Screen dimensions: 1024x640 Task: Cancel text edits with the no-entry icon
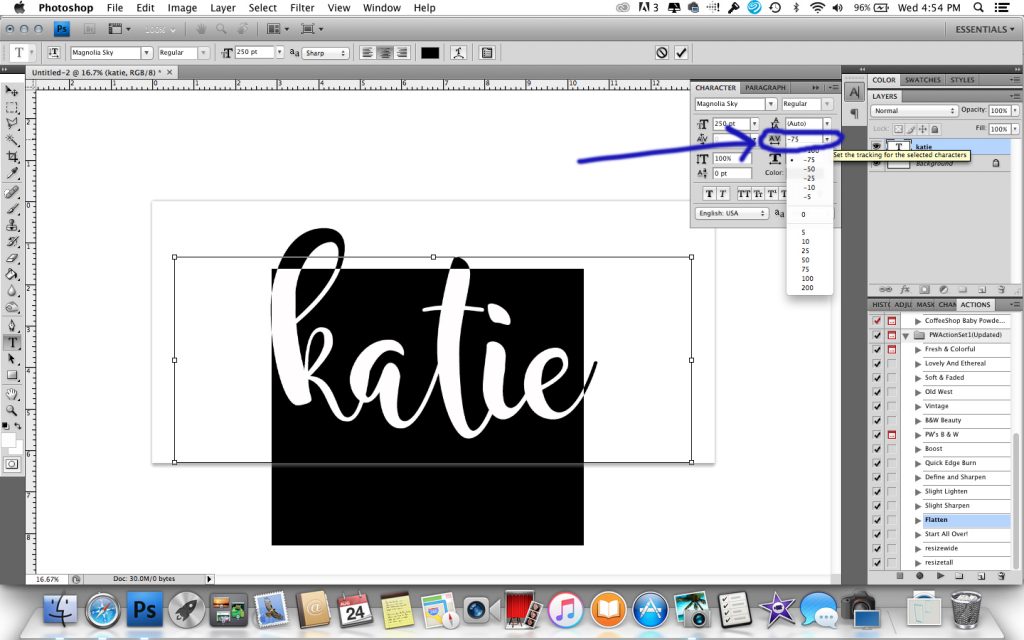(x=662, y=53)
